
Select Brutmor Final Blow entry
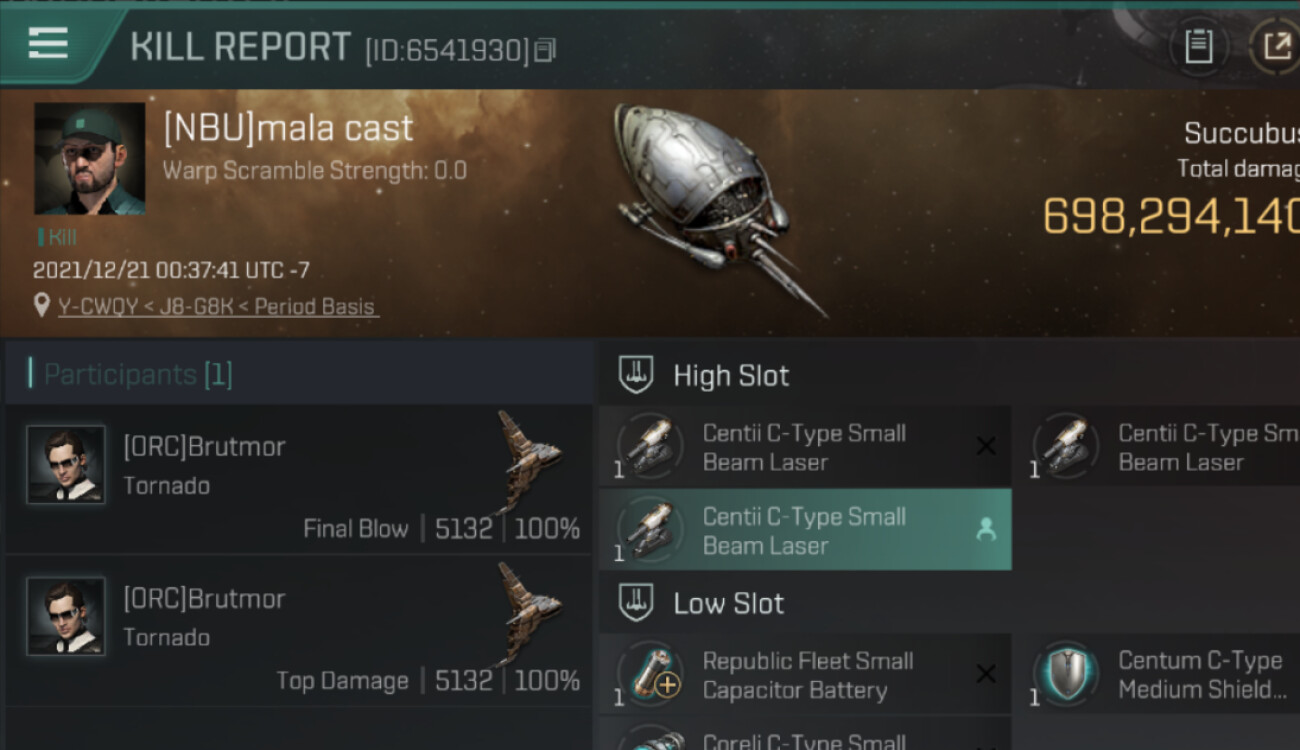coord(300,480)
